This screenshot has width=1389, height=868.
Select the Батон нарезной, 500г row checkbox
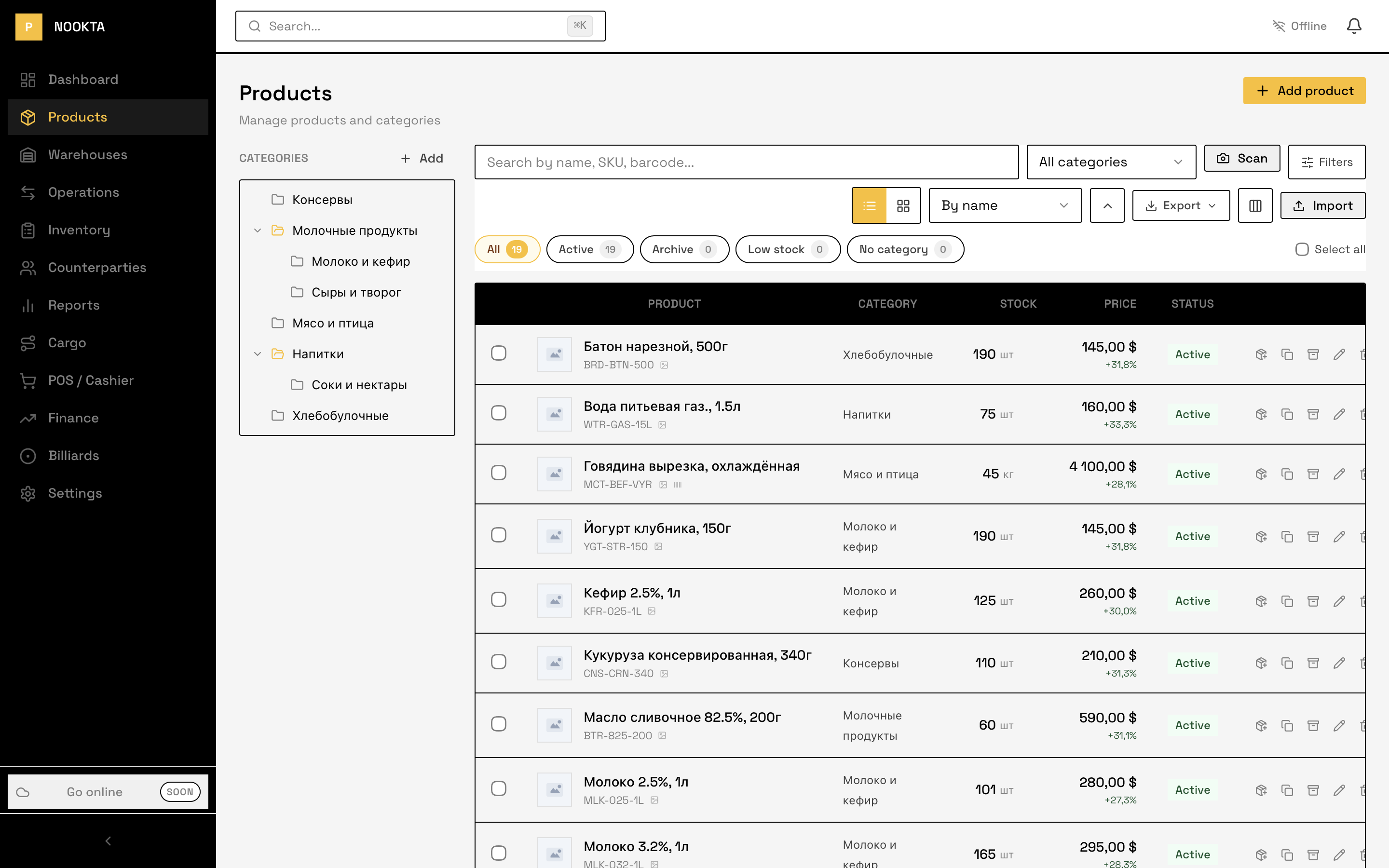tap(499, 353)
